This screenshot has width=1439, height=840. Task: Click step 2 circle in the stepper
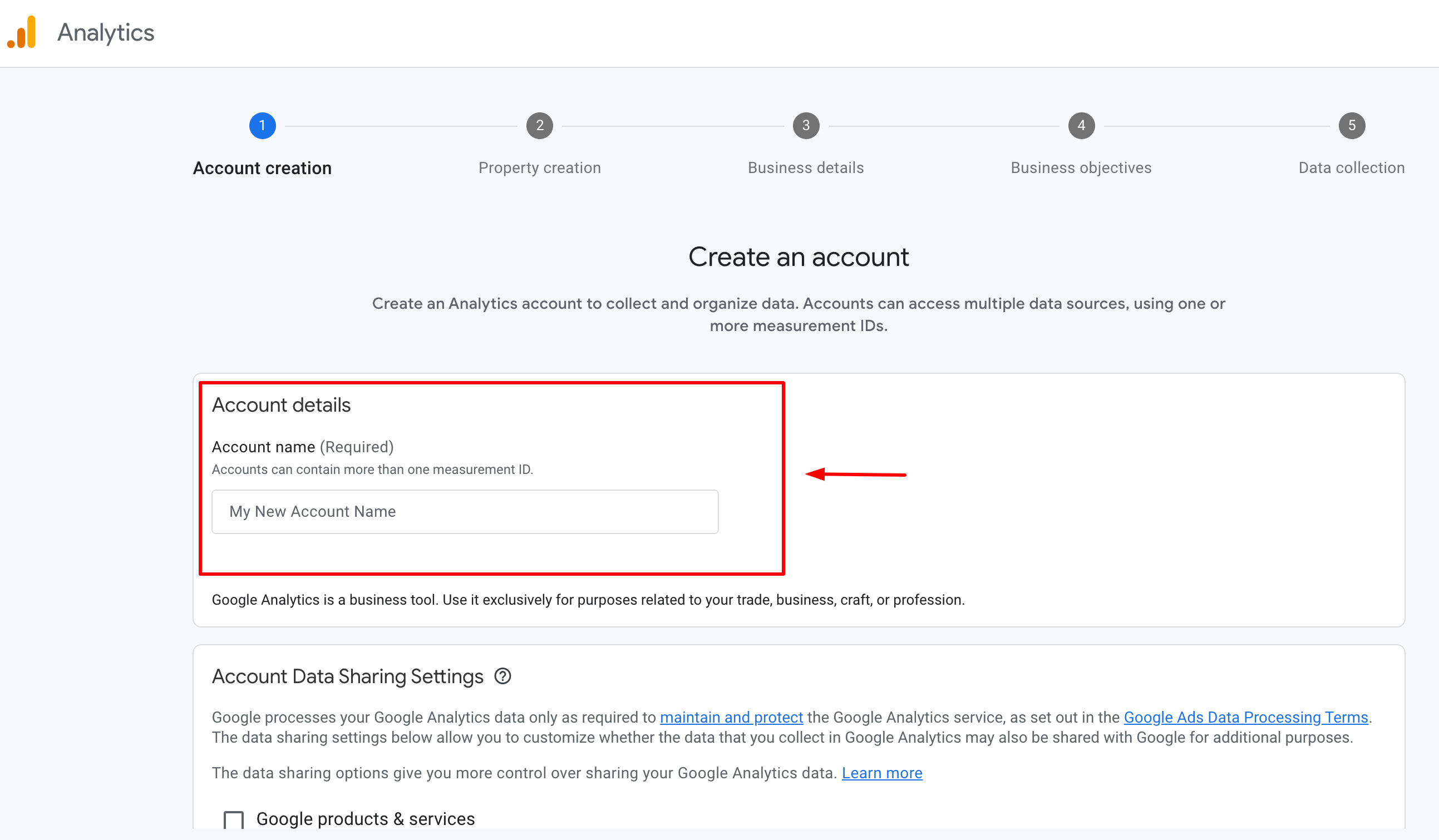(539, 126)
